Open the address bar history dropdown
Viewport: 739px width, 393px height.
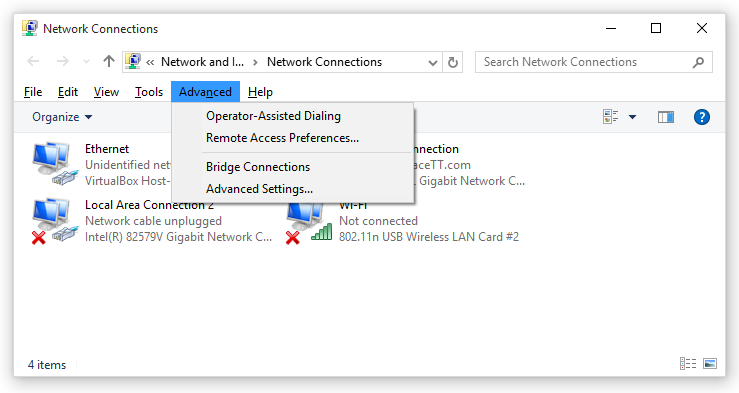(x=433, y=62)
